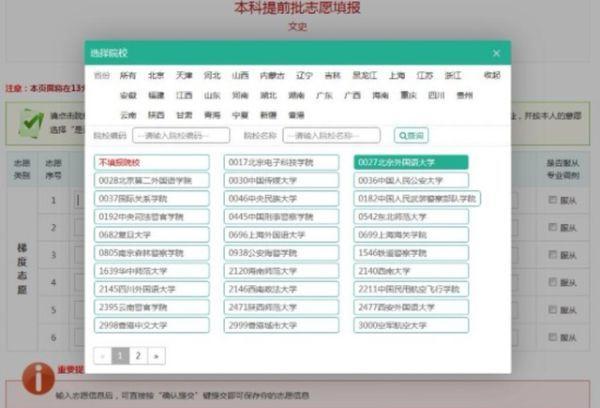Select 0938公安海警学院
Image resolution: width=600 pixels, height=408 pixels.
coord(281,253)
